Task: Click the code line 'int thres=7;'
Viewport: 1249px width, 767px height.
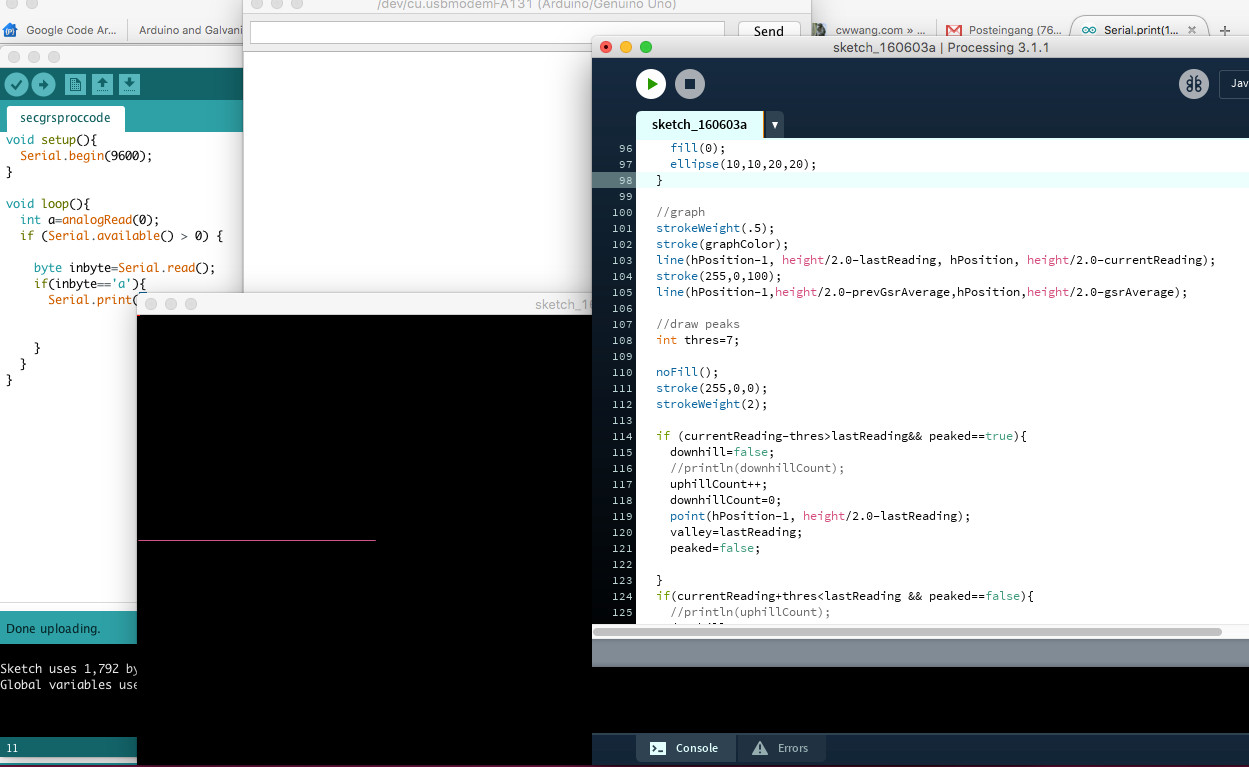Action: coord(697,340)
